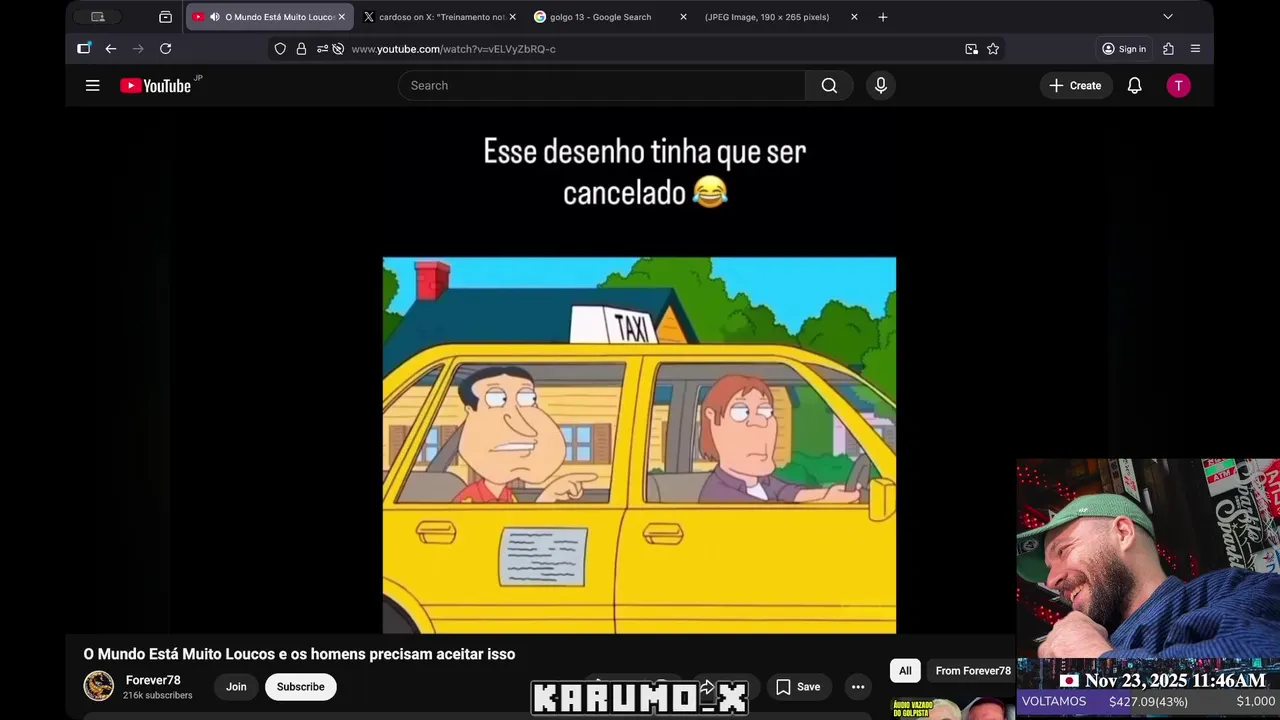This screenshot has height=720, width=1280.
Task: Open the account avatar with letter T
Action: pos(1178,86)
